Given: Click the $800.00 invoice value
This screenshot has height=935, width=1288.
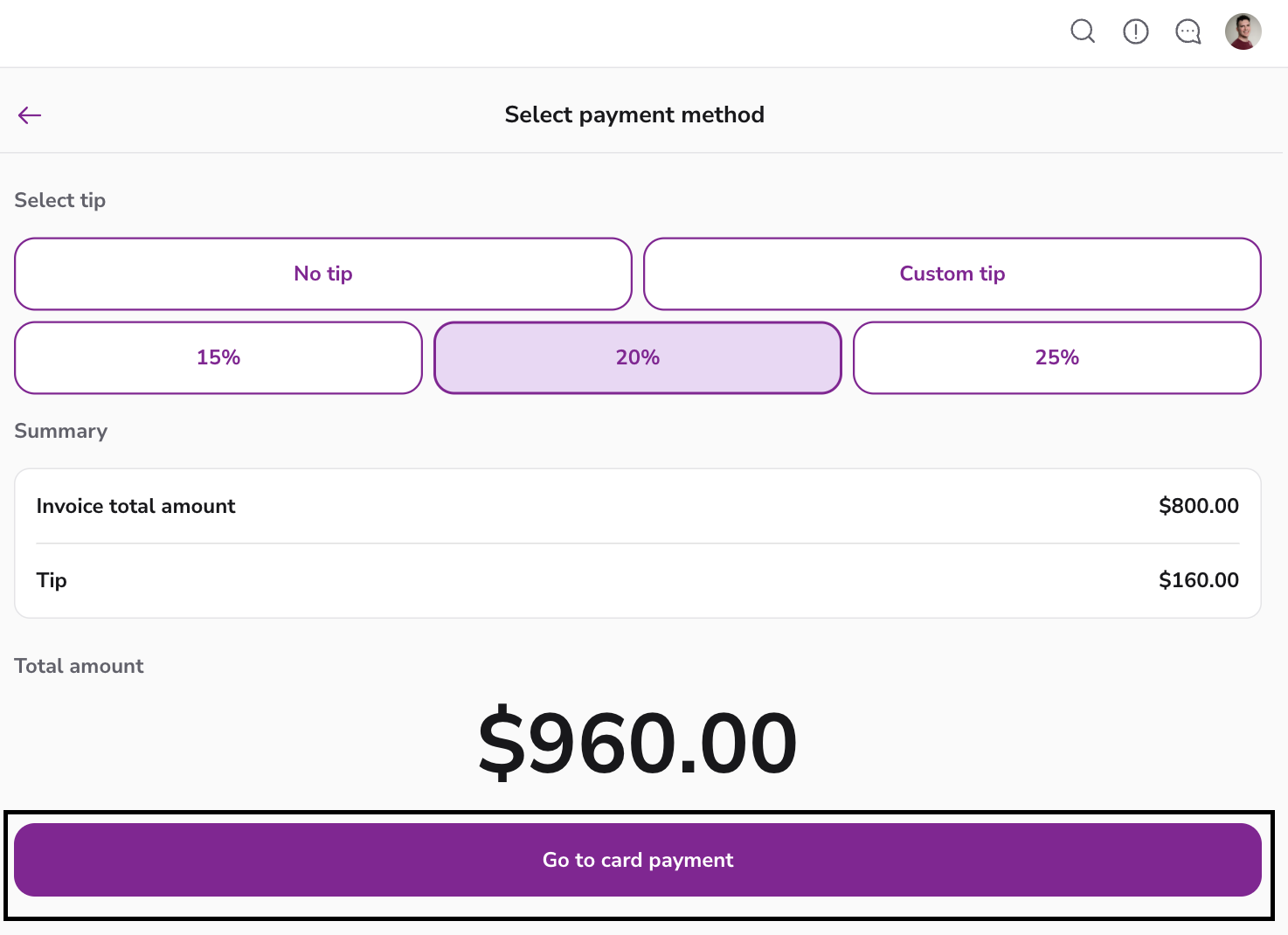Looking at the screenshot, I should point(1198,506).
